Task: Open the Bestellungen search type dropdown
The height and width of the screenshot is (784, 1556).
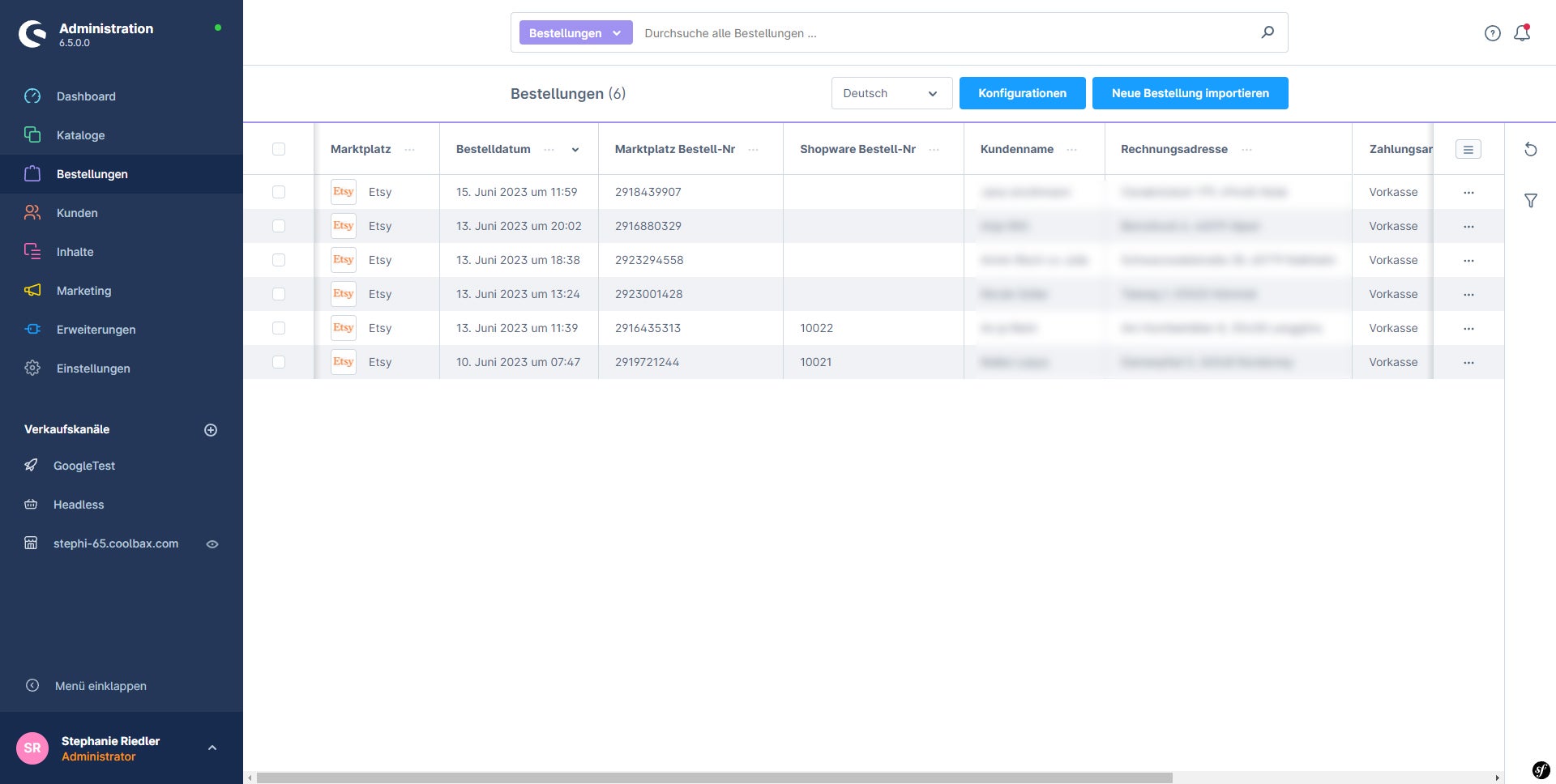Action: [x=575, y=33]
